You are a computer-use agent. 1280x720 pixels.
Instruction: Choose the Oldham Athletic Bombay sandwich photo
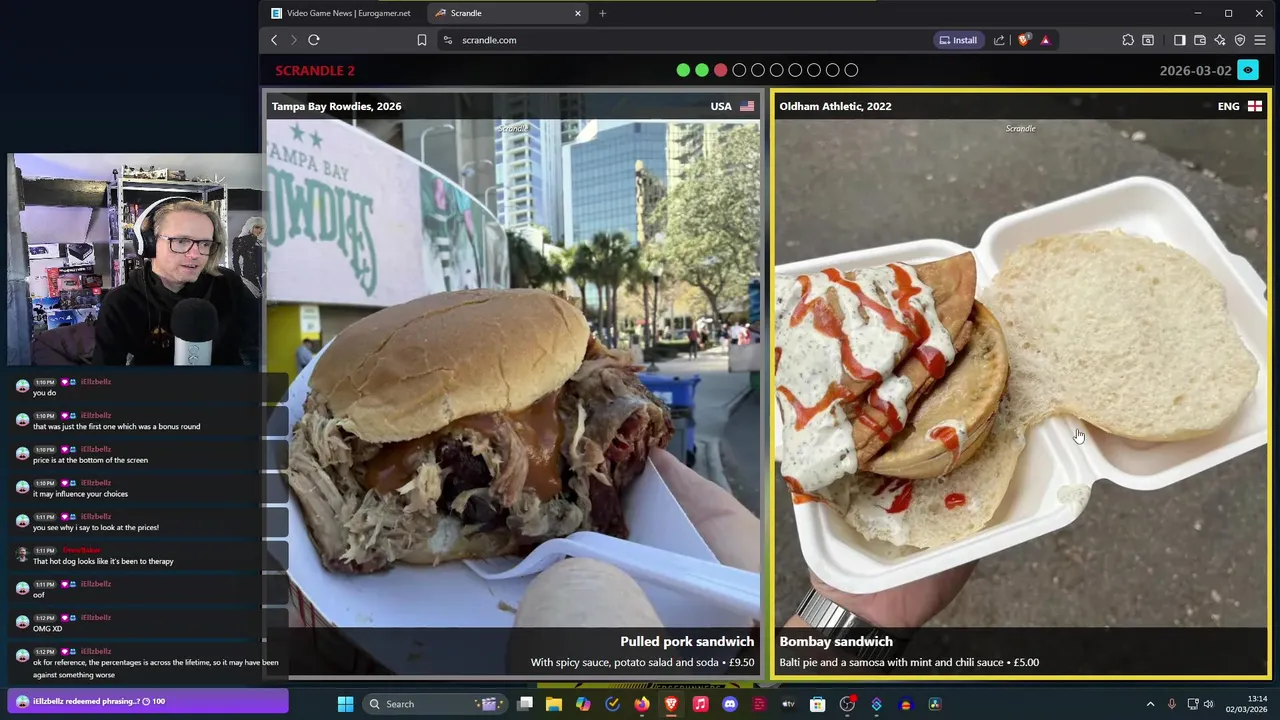pyautogui.click(x=1020, y=372)
